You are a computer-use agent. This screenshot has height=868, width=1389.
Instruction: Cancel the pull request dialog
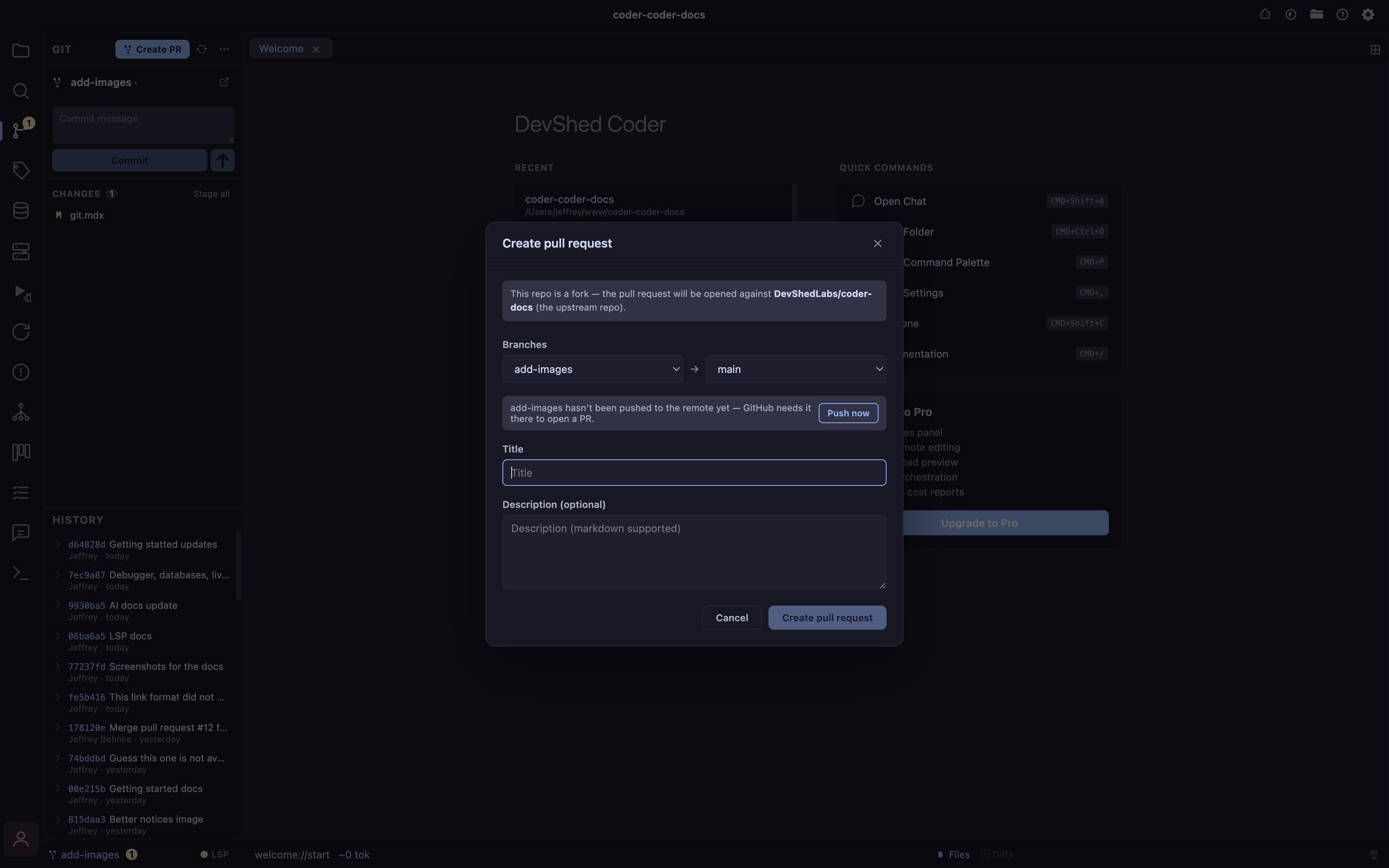click(732, 618)
